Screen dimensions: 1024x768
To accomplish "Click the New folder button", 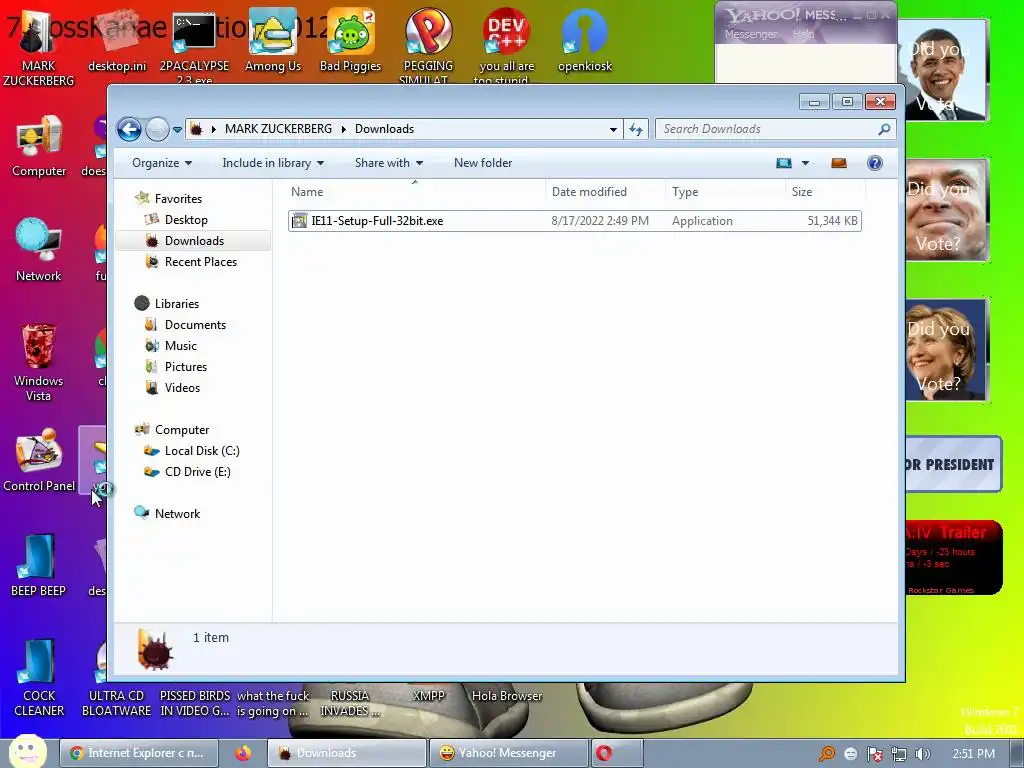I will (x=483, y=163).
